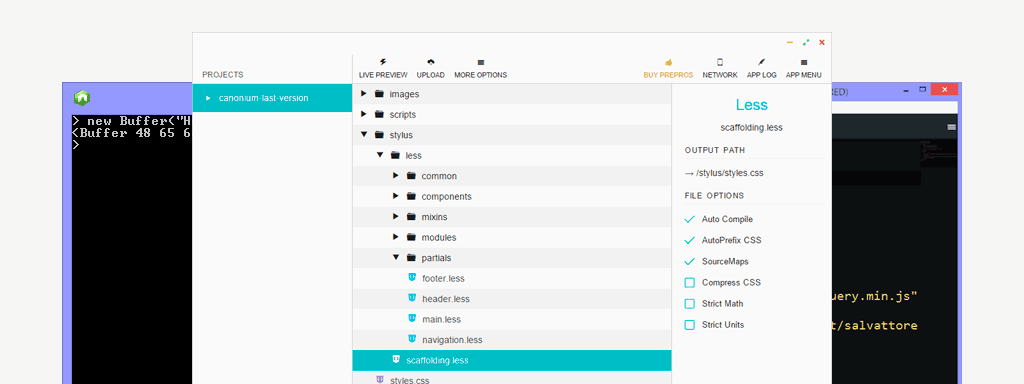Click hamburger icon in the dark editor window
Screen dimensions: 1024x384
click(952, 127)
